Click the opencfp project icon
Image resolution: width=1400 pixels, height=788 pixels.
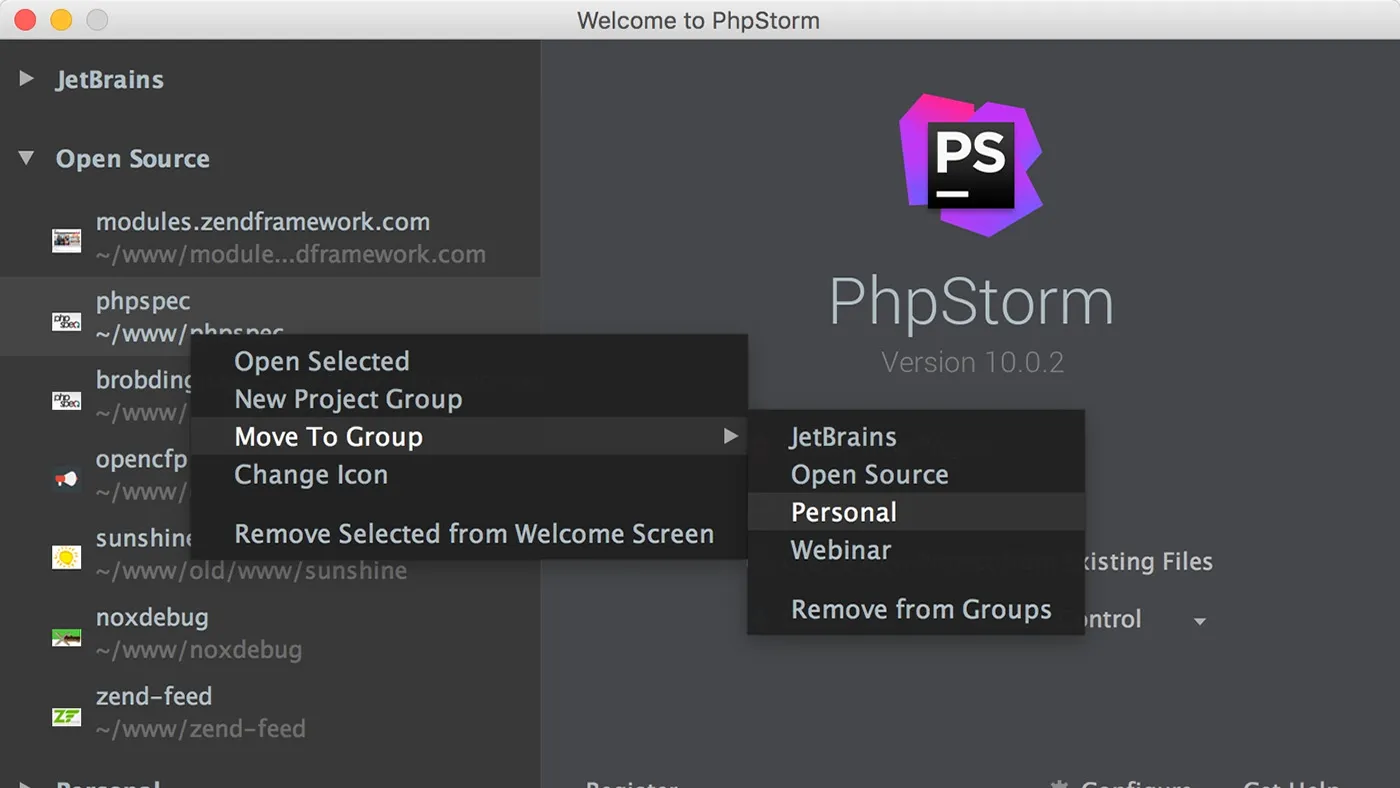[x=66, y=478]
